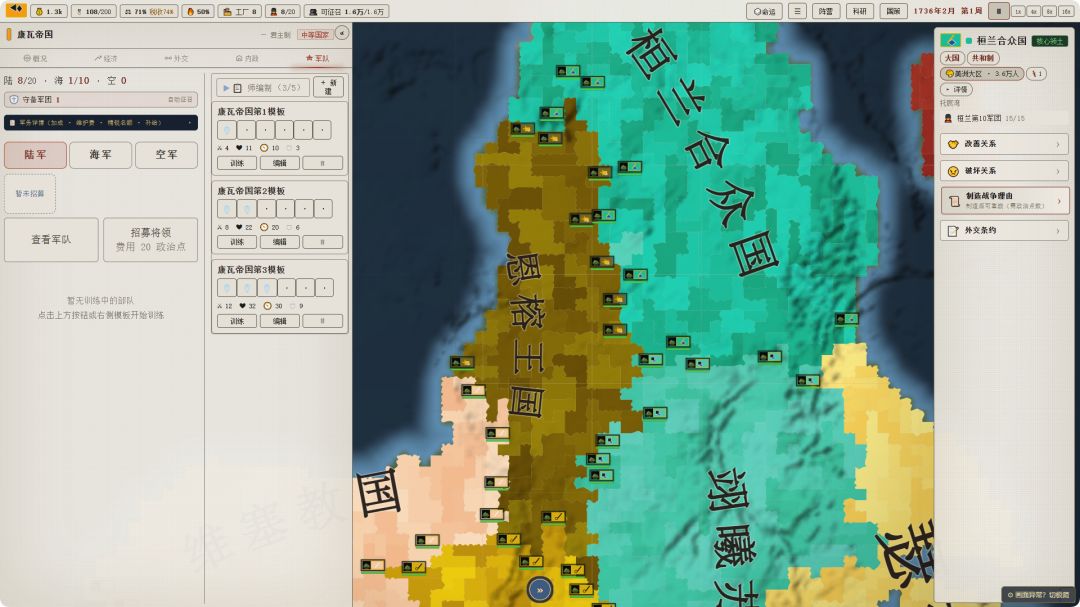Toggle 自动征召 on garrison row
This screenshot has height=607, width=1080.
[x=180, y=100]
